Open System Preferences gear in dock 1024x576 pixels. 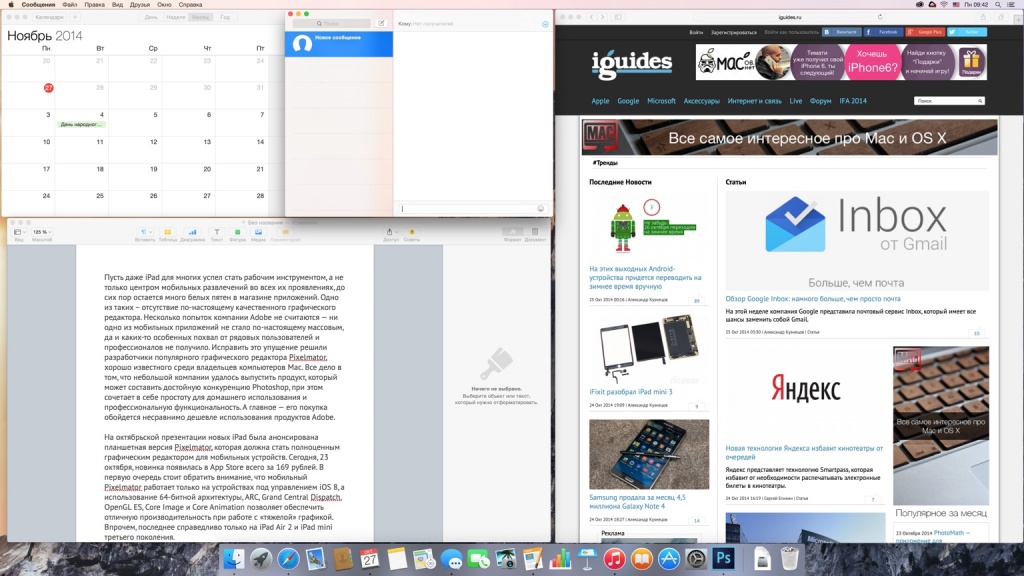pyautogui.click(x=696, y=559)
